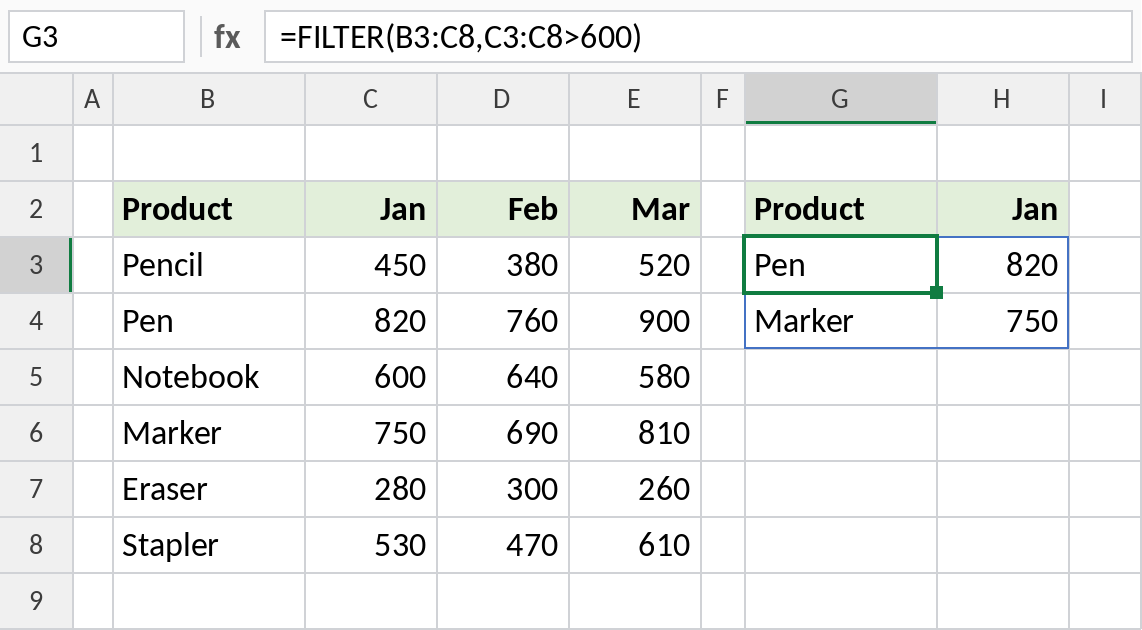
Task: Click the cell with value 260
Action: coord(634,489)
